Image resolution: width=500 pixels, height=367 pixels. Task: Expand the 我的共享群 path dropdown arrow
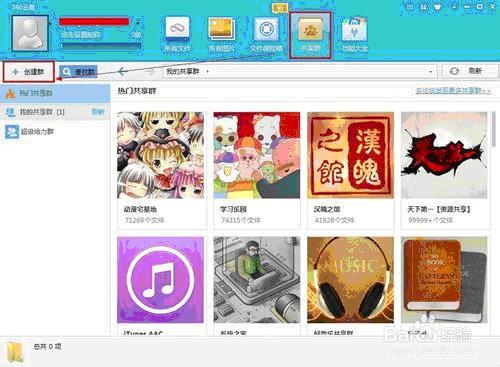431,72
